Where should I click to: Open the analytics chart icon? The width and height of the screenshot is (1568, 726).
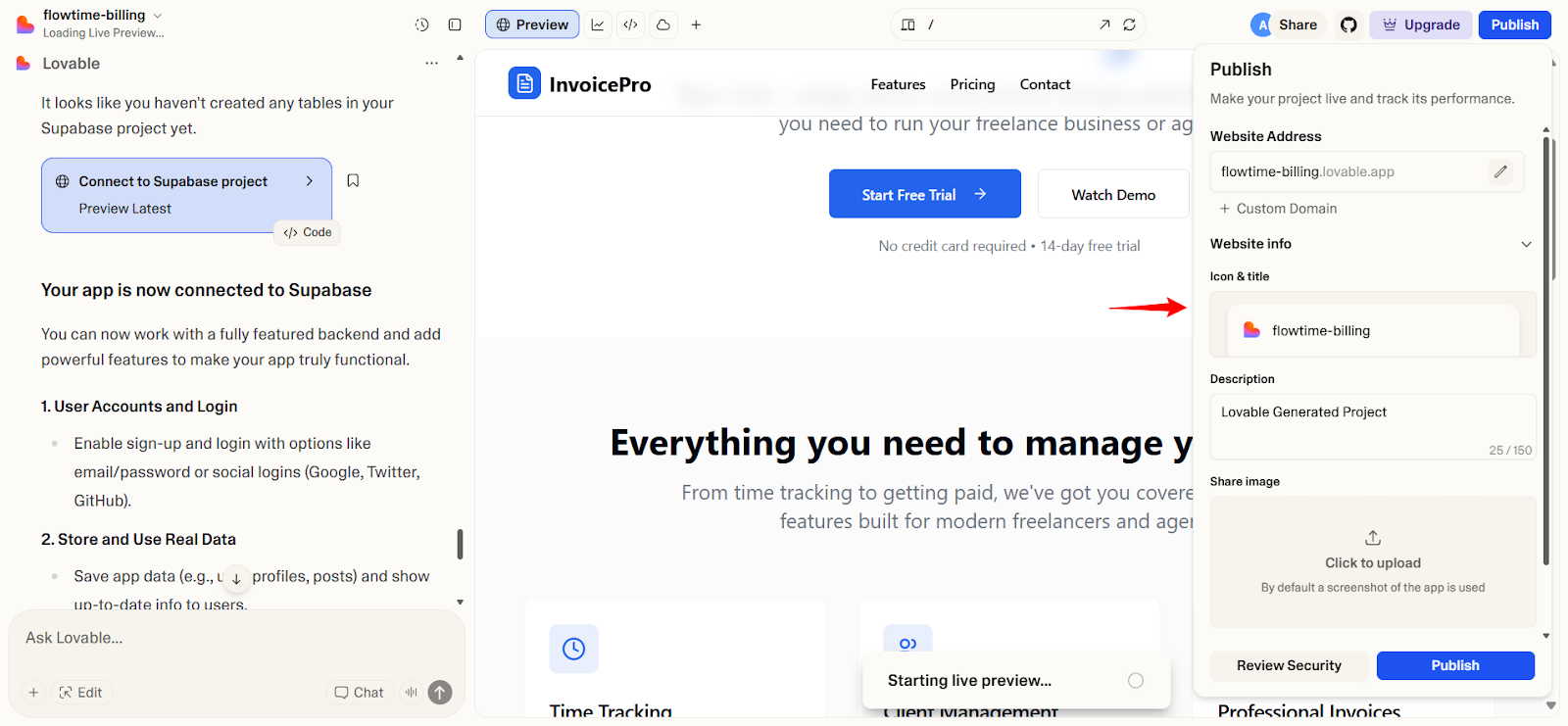(x=598, y=24)
